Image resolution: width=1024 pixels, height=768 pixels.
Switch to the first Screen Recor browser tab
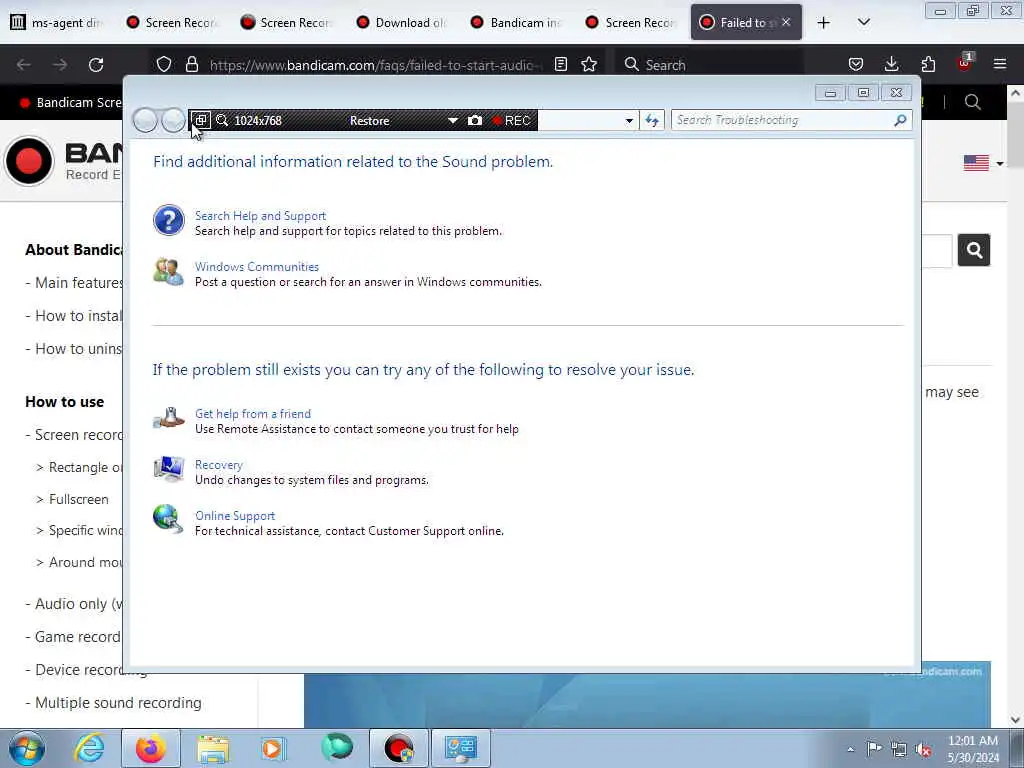[x=172, y=22]
